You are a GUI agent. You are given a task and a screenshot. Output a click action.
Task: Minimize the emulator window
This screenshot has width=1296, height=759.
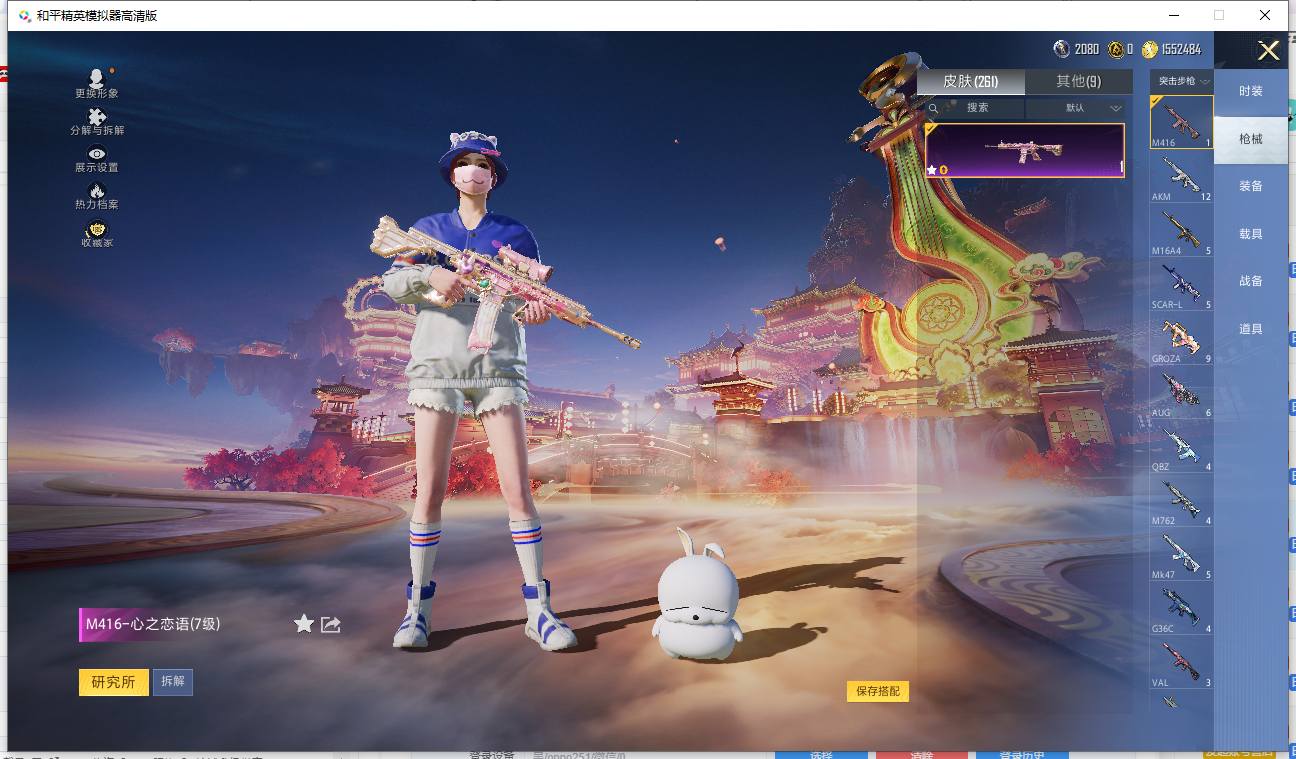(x=1173, y=15)
